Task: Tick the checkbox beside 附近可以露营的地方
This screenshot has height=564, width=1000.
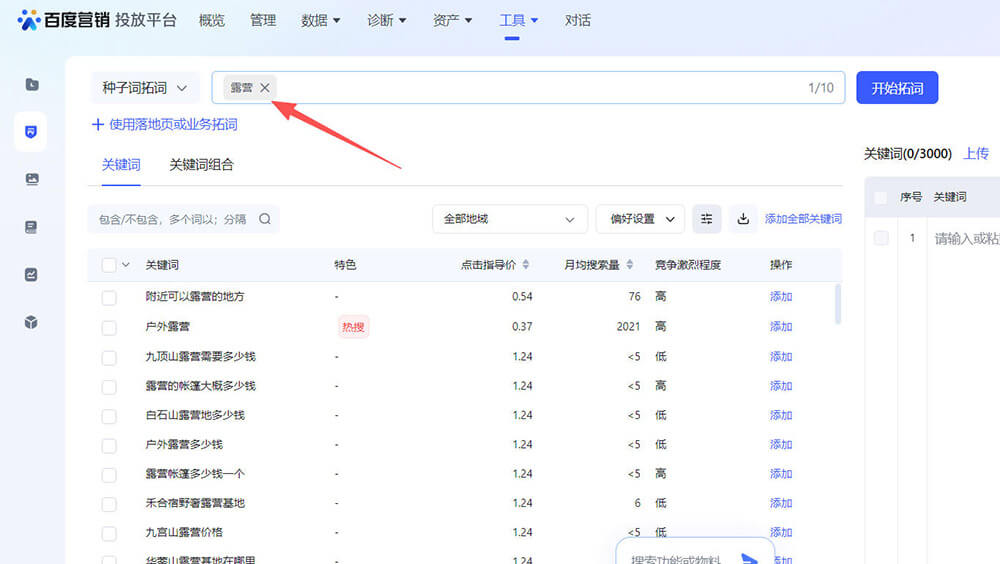Action: click(x=109, y=297)
